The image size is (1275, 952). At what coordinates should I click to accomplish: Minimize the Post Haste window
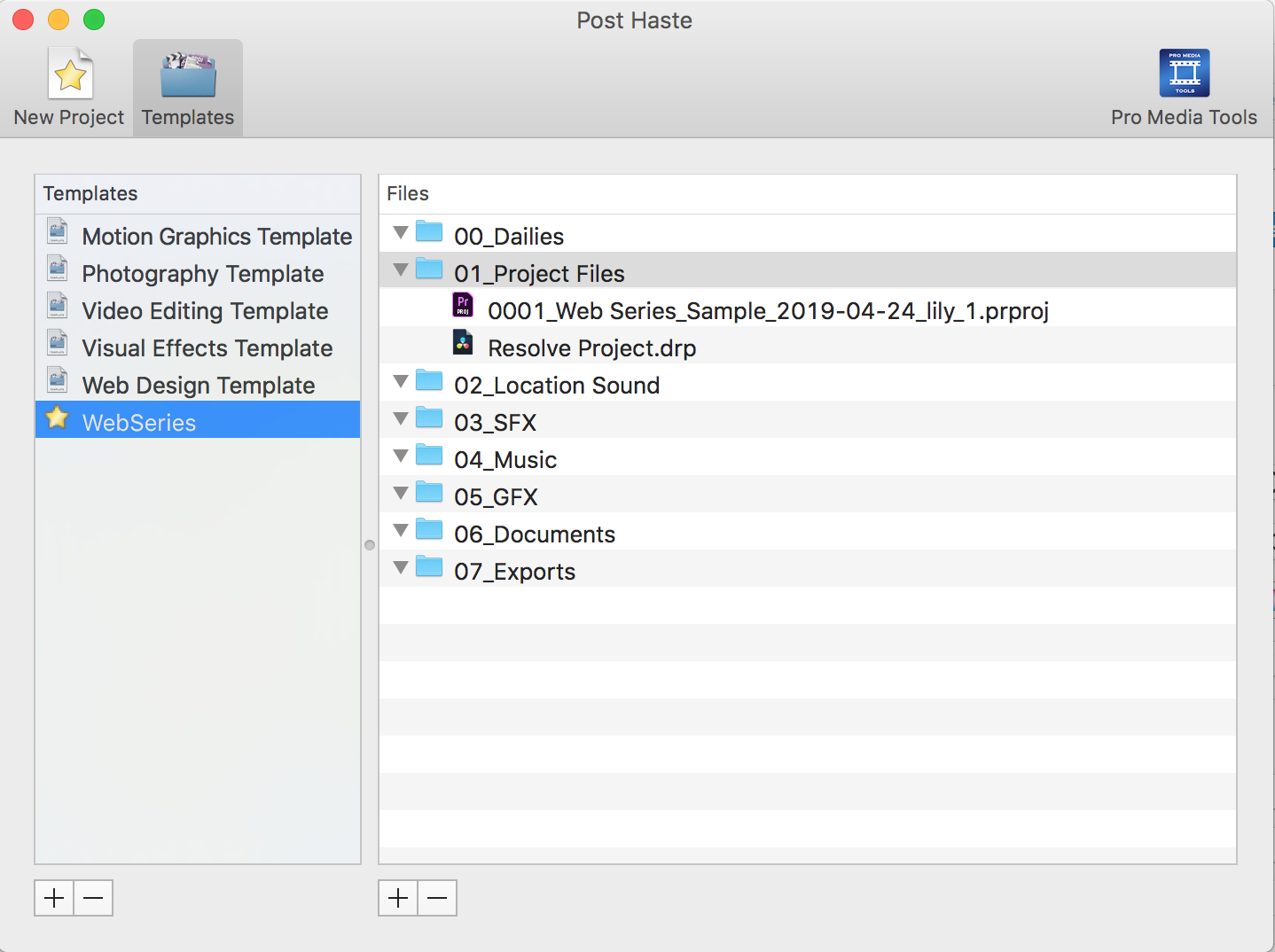click(59, 20)
